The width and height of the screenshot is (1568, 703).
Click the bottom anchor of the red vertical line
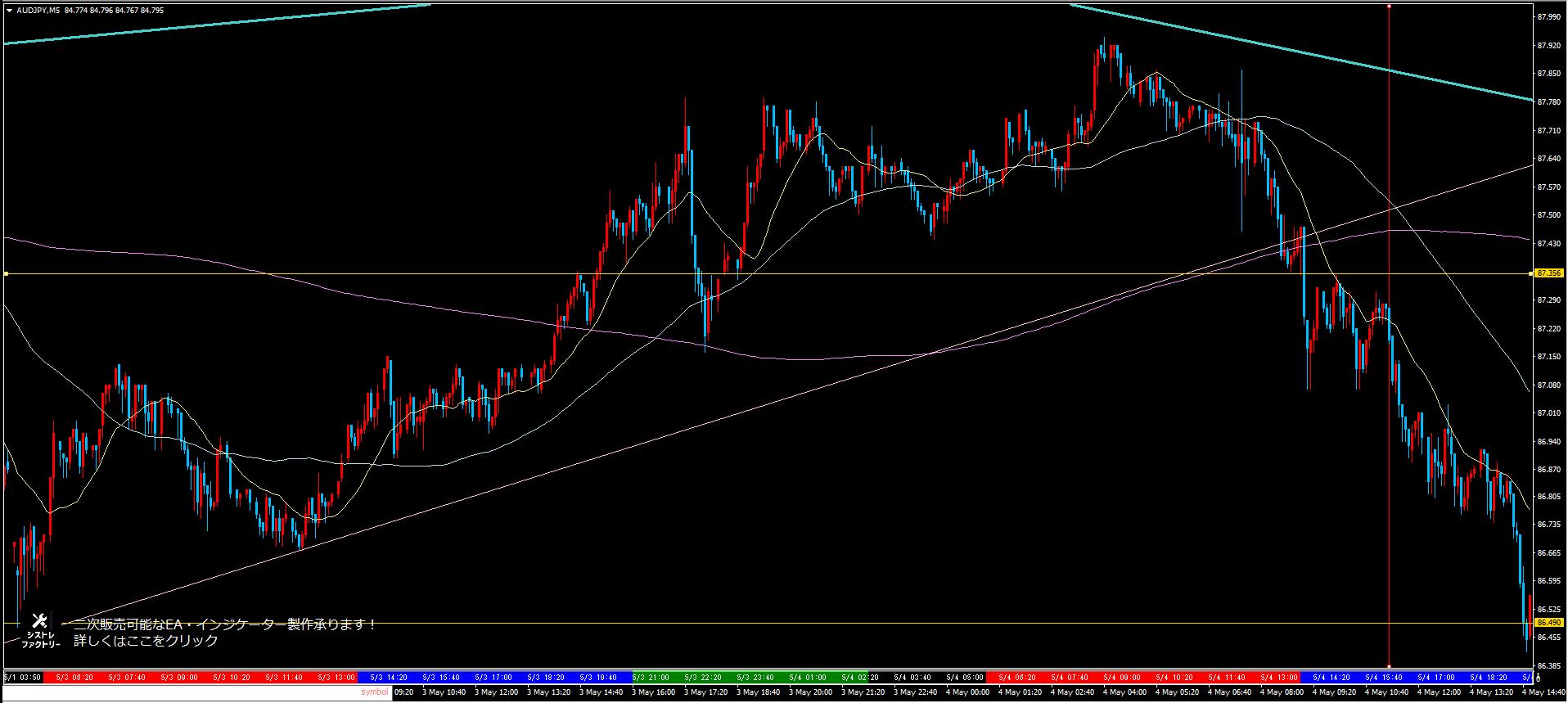(1389, 666)
